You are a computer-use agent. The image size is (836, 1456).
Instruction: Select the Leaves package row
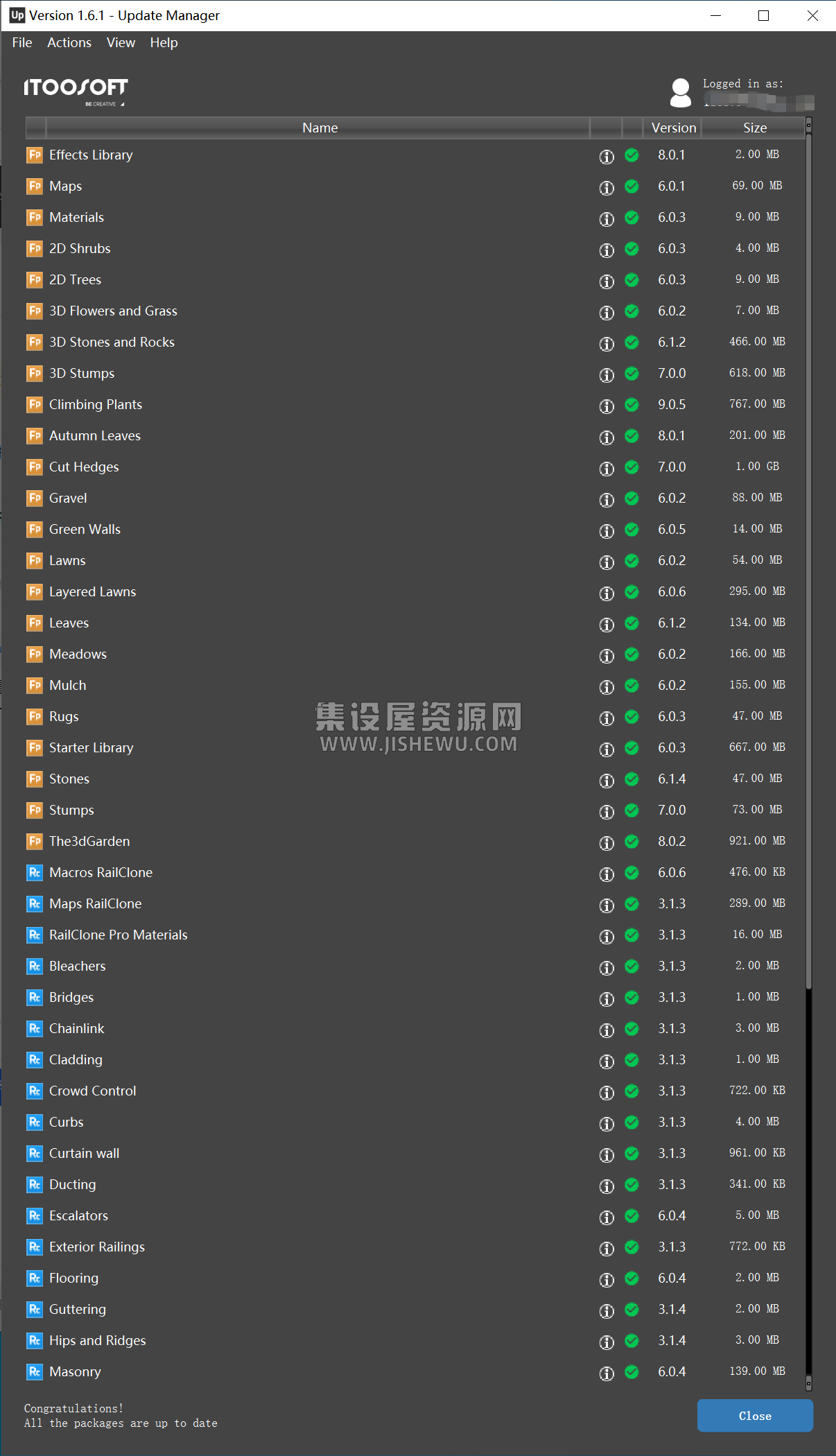point(415,623)
